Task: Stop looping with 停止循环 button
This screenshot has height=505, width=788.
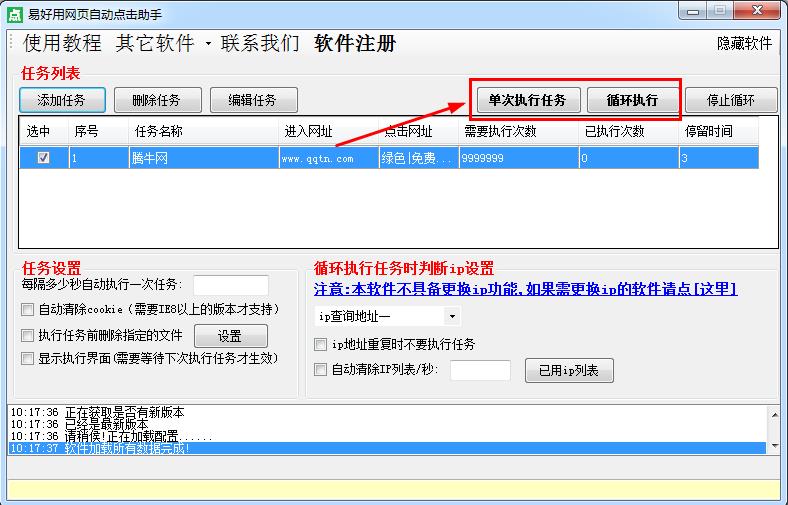Action: [731, 100]
